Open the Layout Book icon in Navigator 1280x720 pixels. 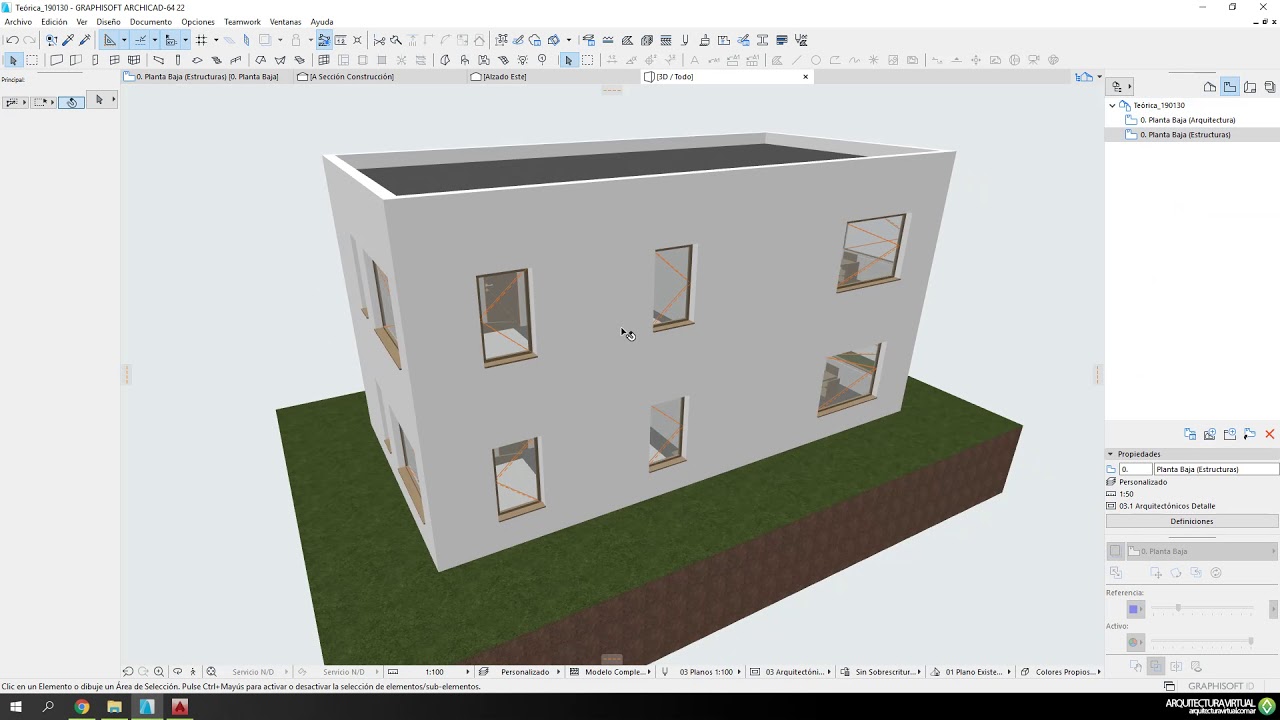pos(1250,87)
